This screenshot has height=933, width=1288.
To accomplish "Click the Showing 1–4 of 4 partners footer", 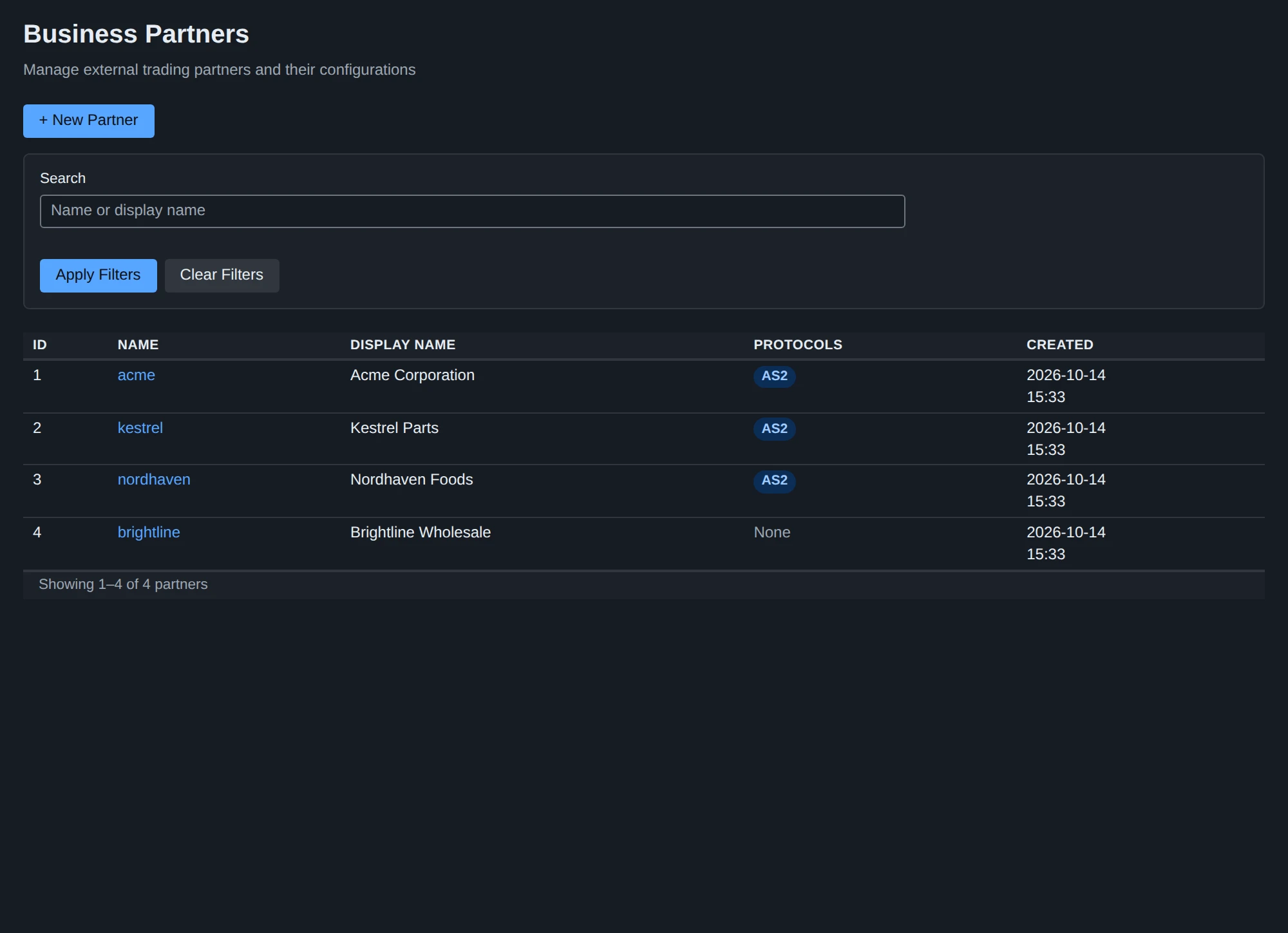I will point(123,584).
